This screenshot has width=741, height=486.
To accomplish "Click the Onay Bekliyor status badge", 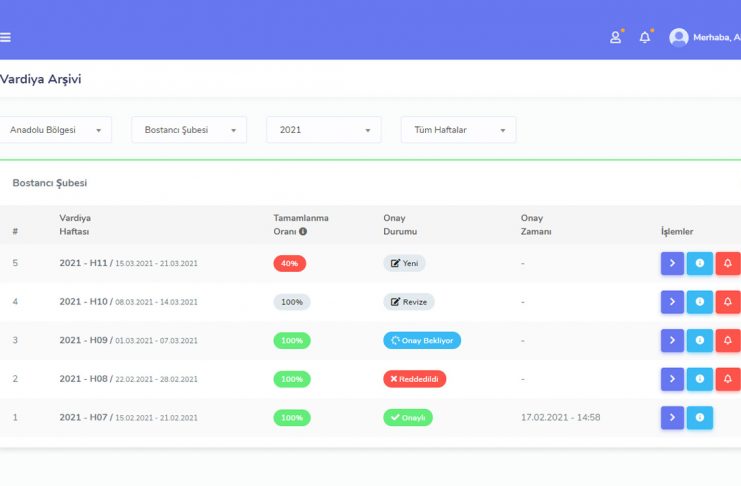I will click(x=422, y=340).
